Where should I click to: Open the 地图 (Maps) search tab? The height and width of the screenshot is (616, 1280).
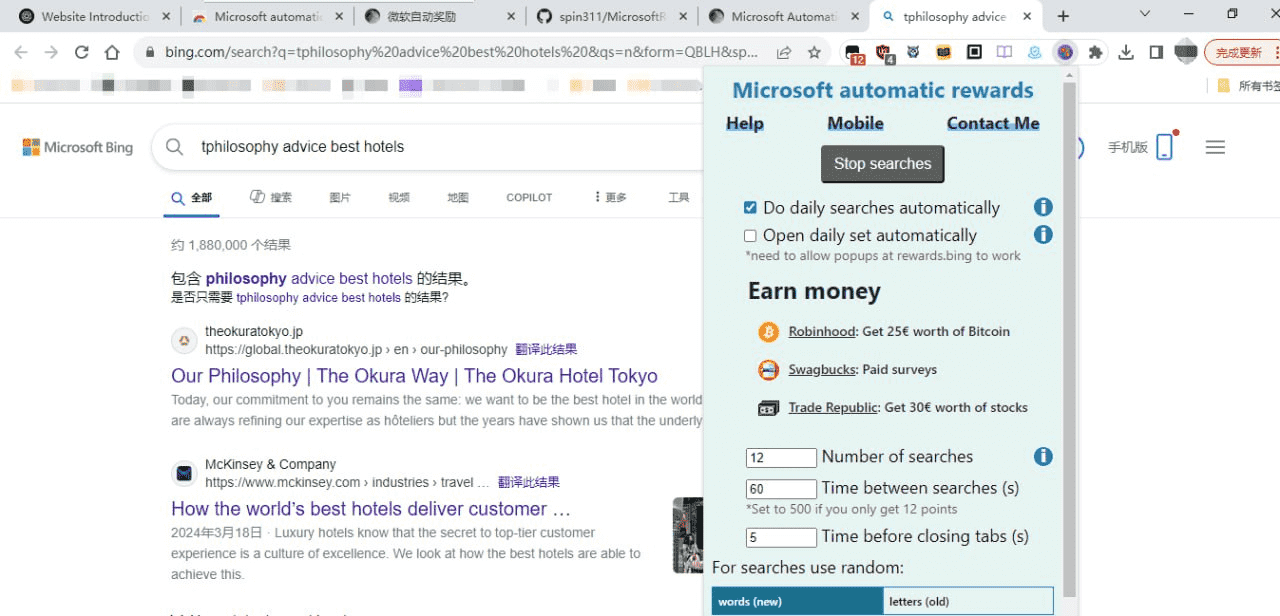pyautogui.click(x=458, y=198)
